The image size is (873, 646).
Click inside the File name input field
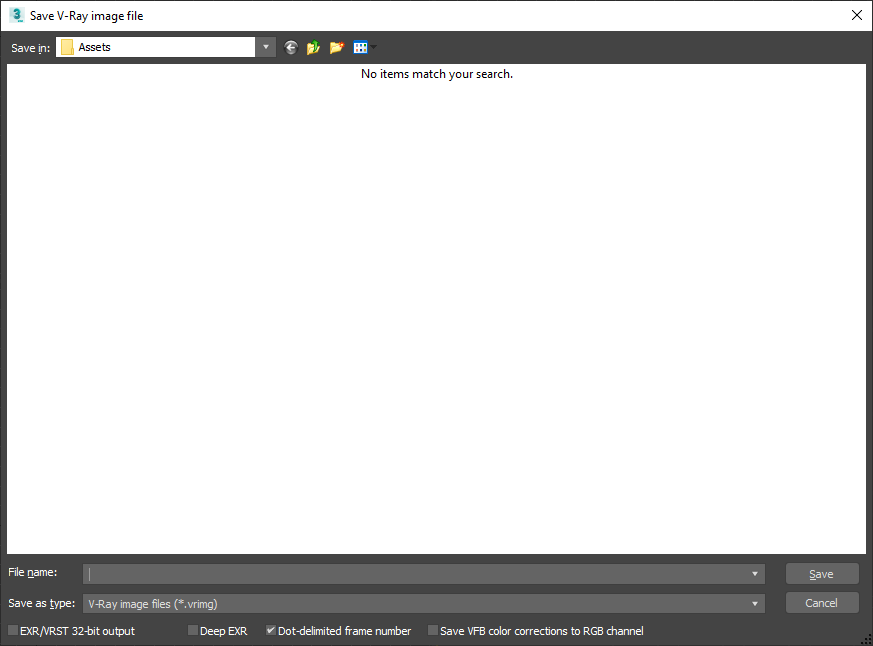pyautogui.click(x=400, y=573)
